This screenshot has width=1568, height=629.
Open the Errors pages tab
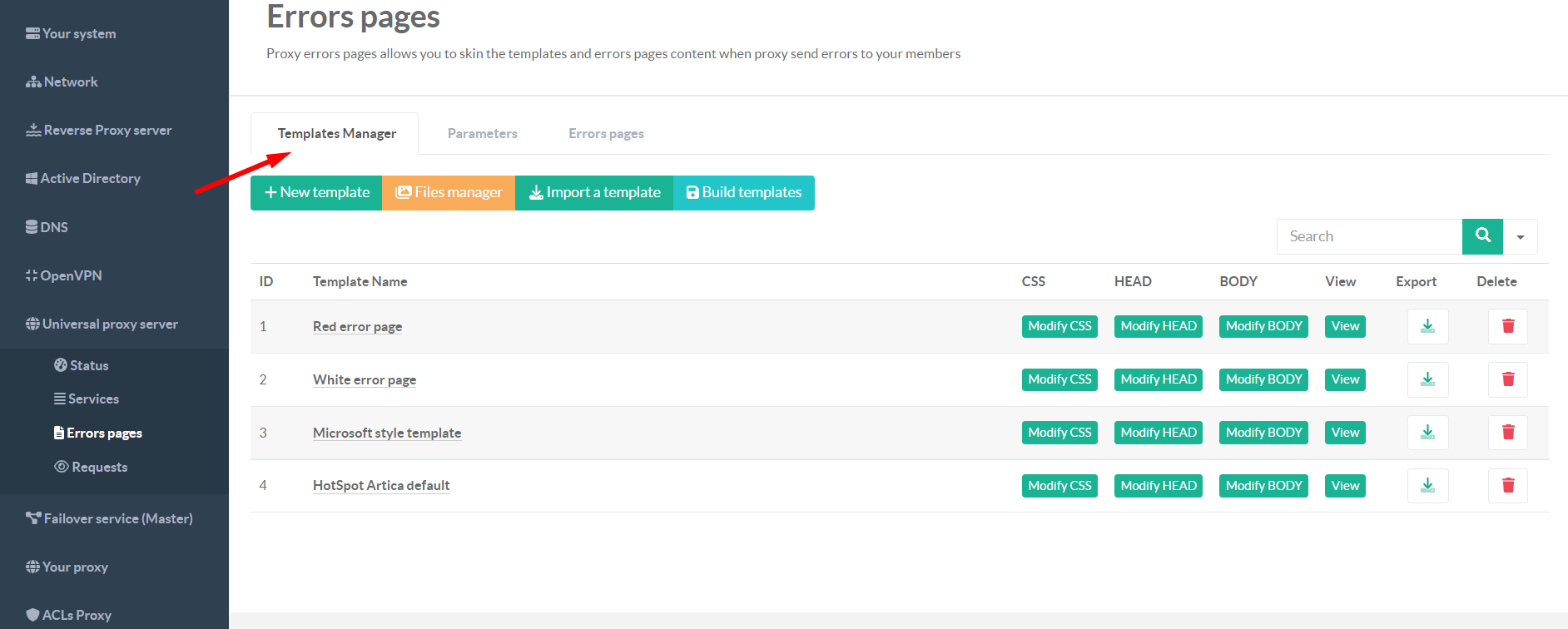606,134
